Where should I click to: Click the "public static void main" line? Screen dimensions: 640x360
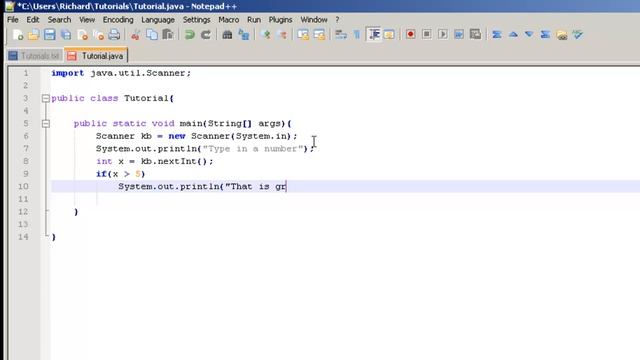(x=182, y=124)
